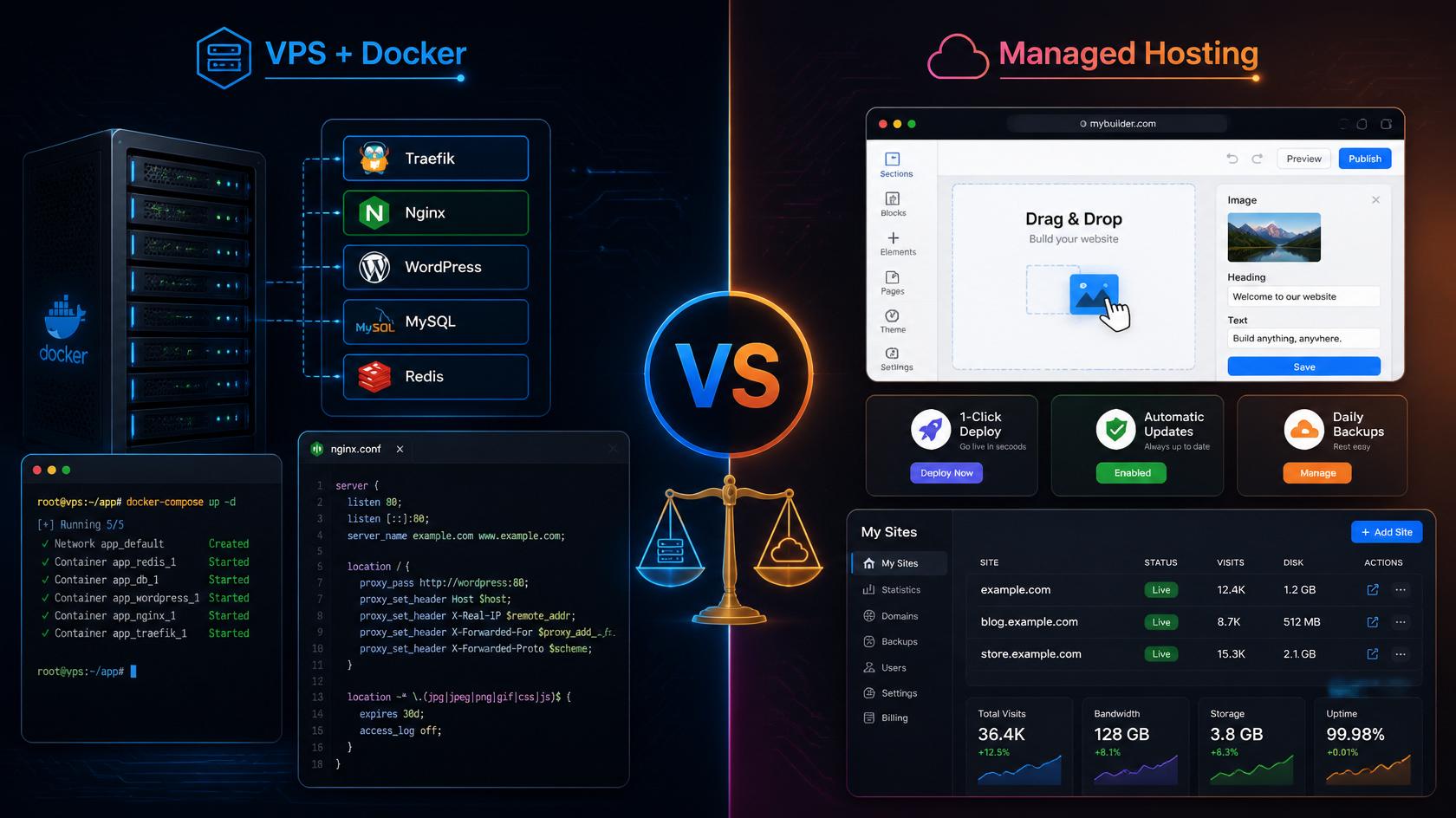Viewport: 1456px width, 818px height.
Task: Open Domains in the dashboard sidebar
Action: 891,616
